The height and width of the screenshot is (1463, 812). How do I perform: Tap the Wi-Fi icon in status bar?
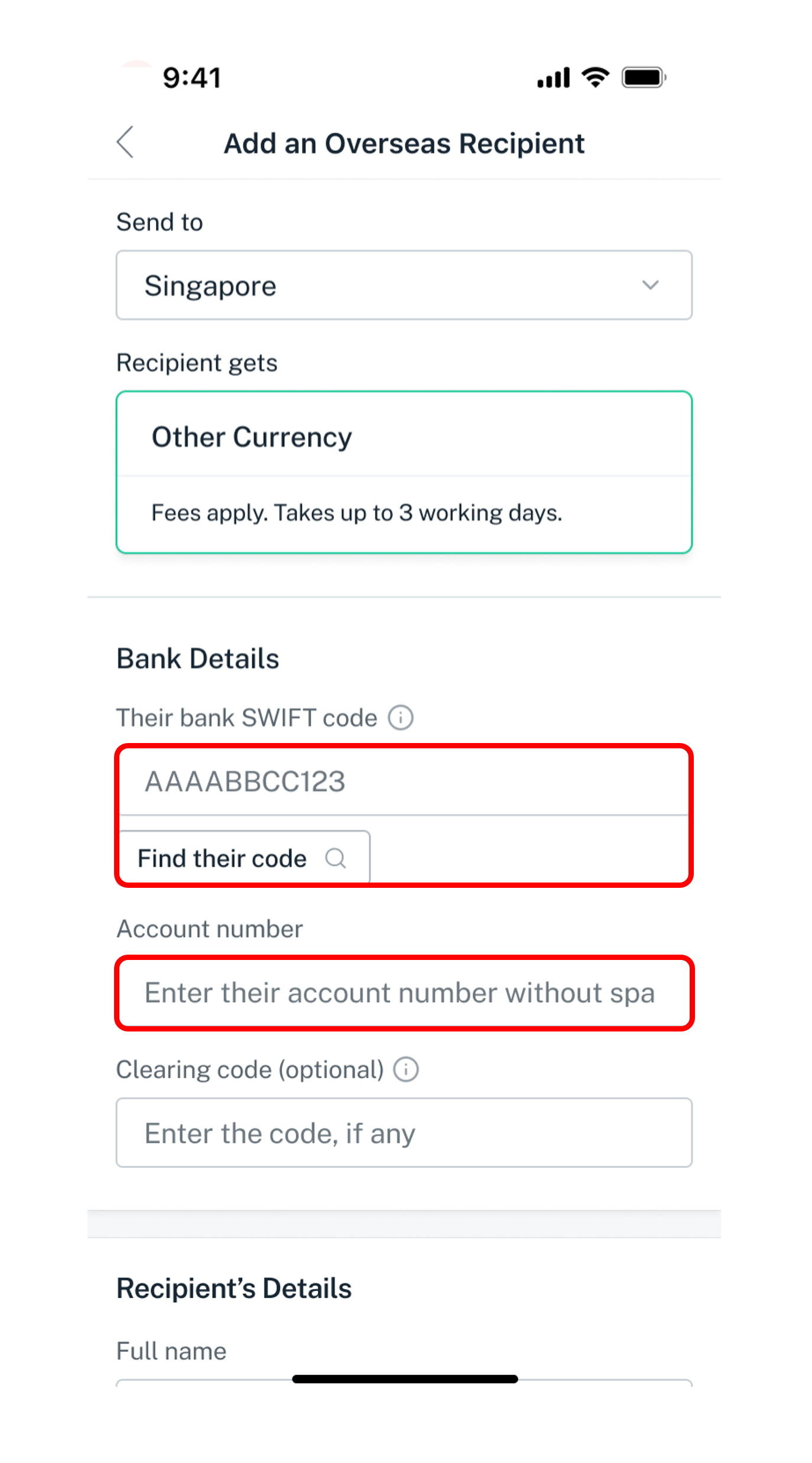click(x=595, y=77)
